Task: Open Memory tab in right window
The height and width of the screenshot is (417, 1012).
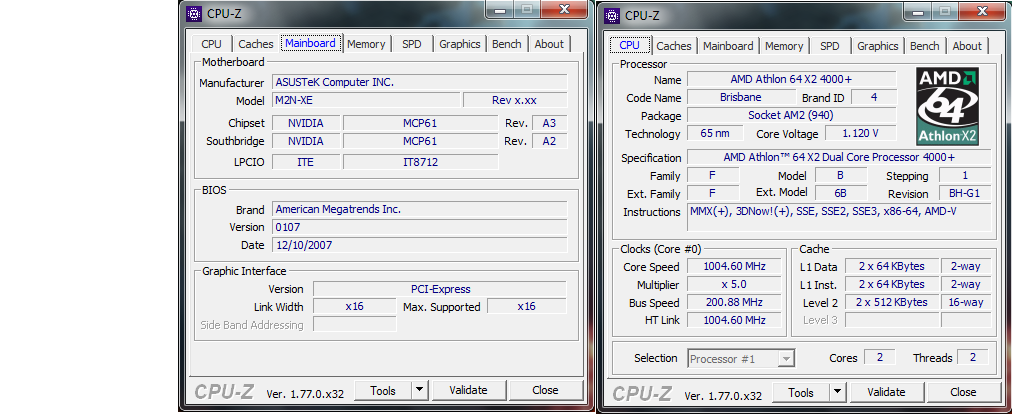Action: point(784,46)
